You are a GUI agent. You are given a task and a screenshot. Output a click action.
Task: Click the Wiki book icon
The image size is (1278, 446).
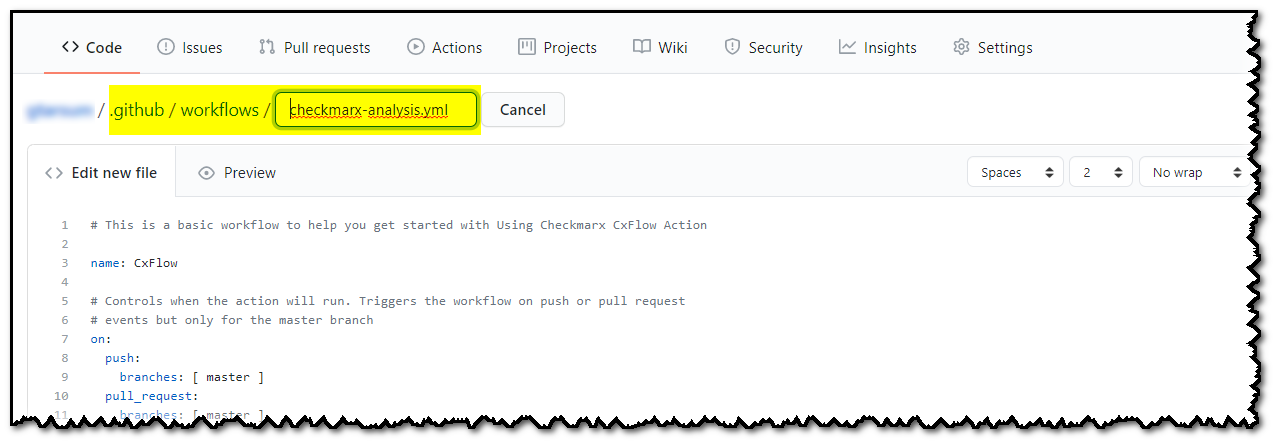642,47
